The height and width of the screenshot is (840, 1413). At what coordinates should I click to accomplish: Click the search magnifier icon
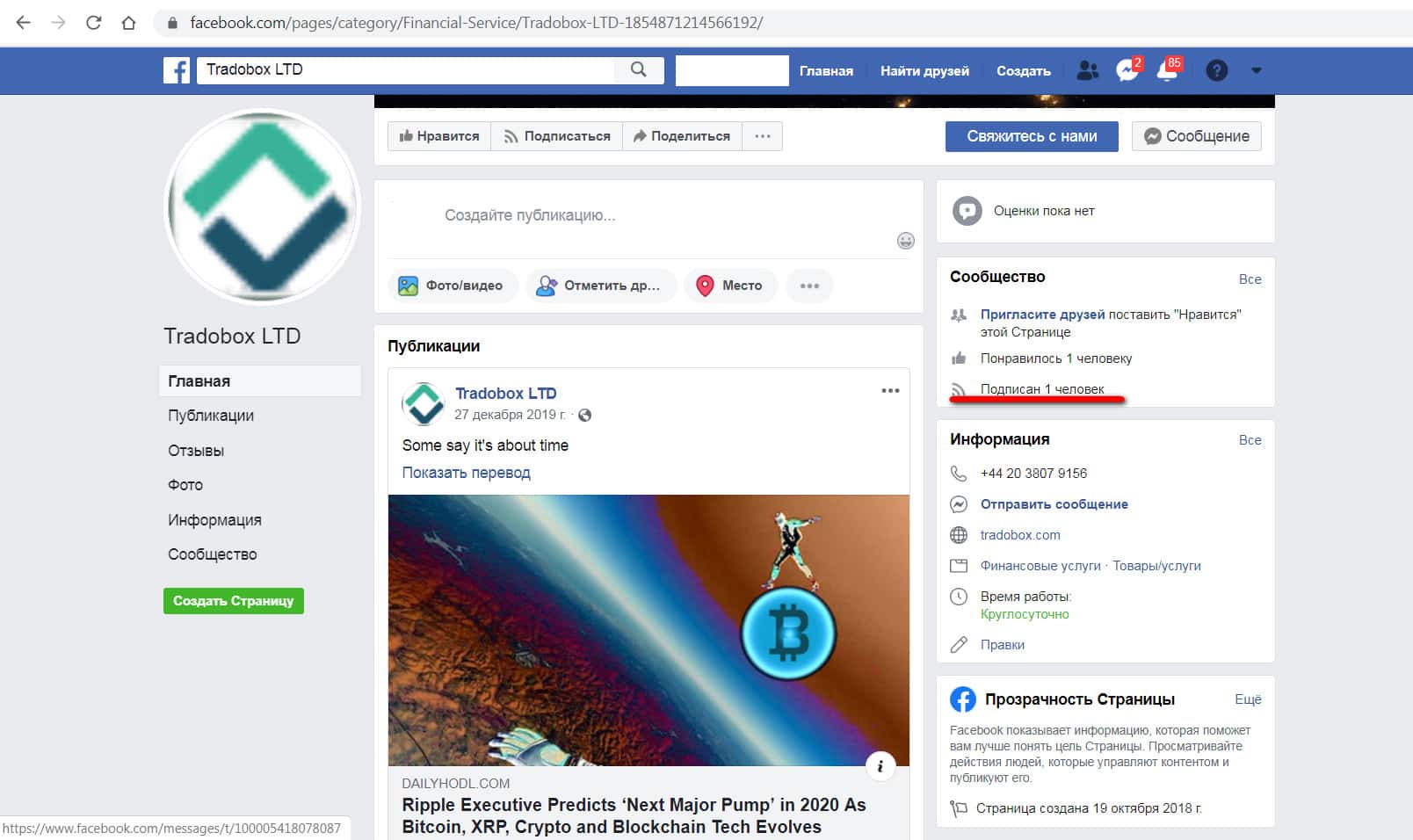coord(639,69)
